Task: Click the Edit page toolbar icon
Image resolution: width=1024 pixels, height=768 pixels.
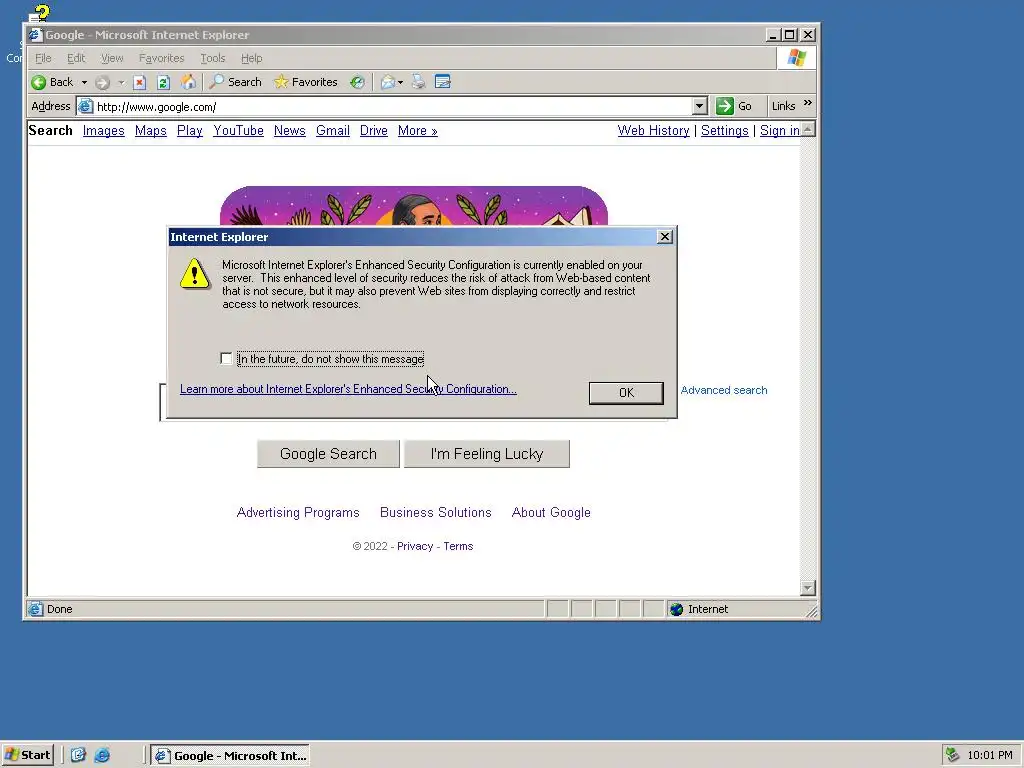Action: pyautogui.click(x=443, y=82)
